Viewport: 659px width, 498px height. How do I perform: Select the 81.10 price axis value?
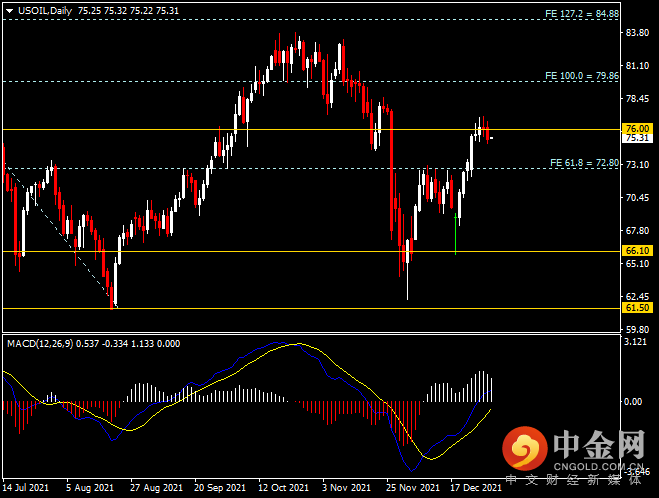[637, 66]
